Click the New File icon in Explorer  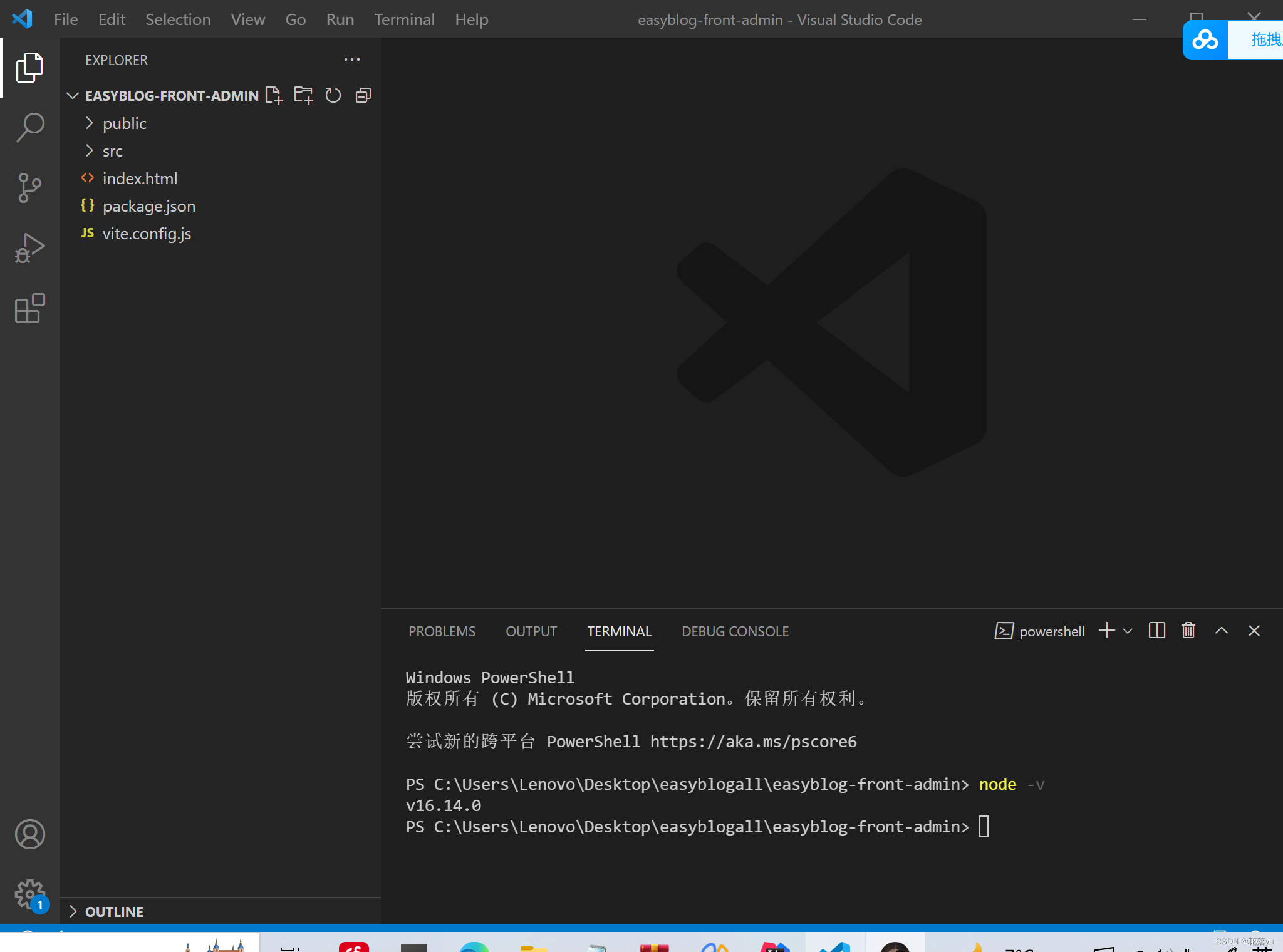click(274, 95)
